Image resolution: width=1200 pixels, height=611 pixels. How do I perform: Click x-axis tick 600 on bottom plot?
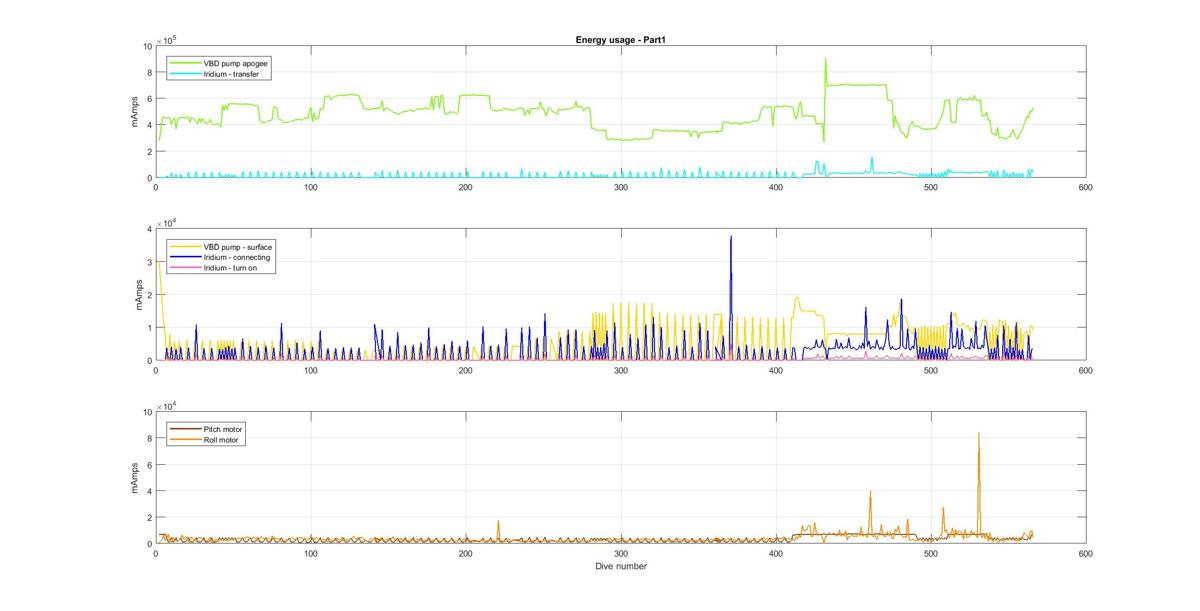pos(1085,553)
